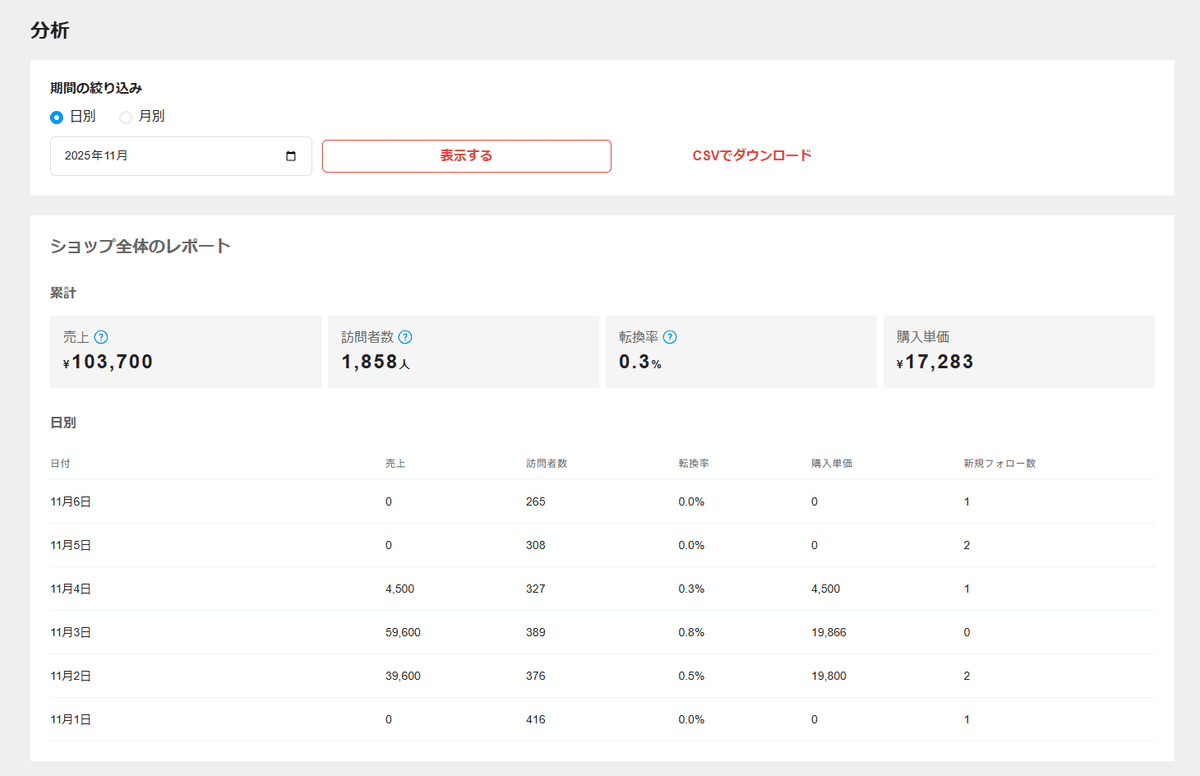
Task: Select the 1,858人 visitors summary card
Action: pyautogui.click(x=463, y=351)
